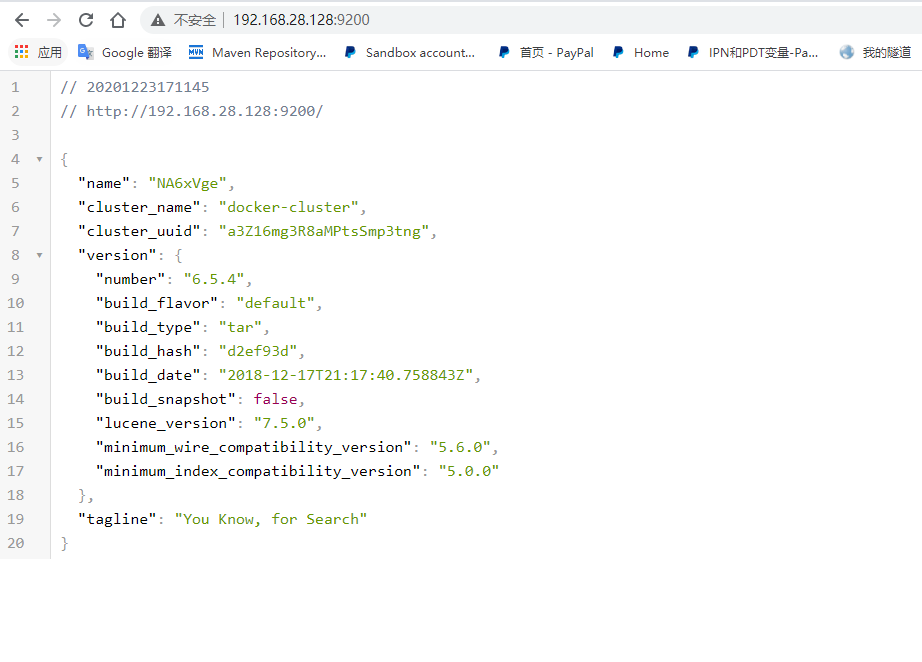This screenshot has width=922, height=662.
Task: Click the "build_snapshot" key
Action: click(x=165, y=399)
